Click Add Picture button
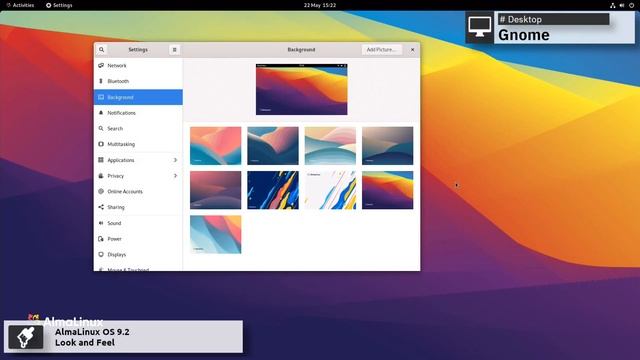The width and height of the screenshot is (640, 360). 381,50
